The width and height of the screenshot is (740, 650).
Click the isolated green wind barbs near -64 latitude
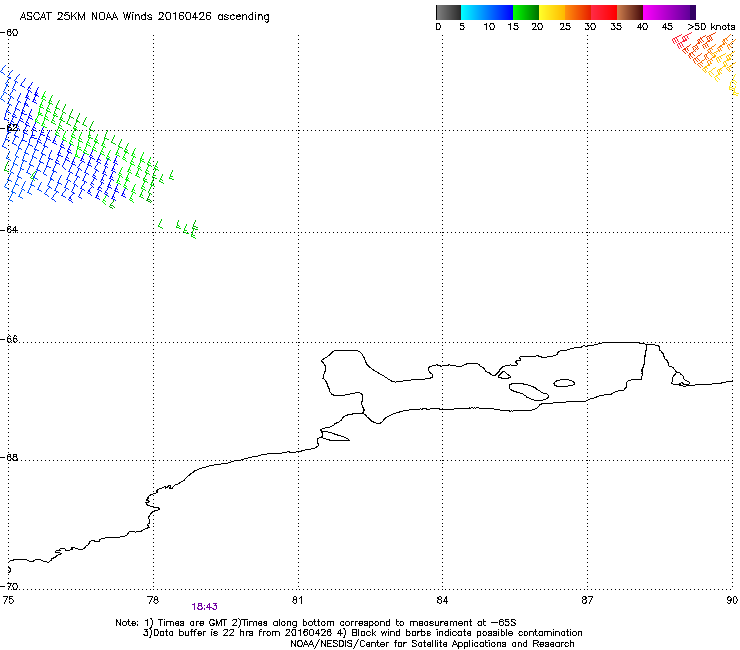178,228
